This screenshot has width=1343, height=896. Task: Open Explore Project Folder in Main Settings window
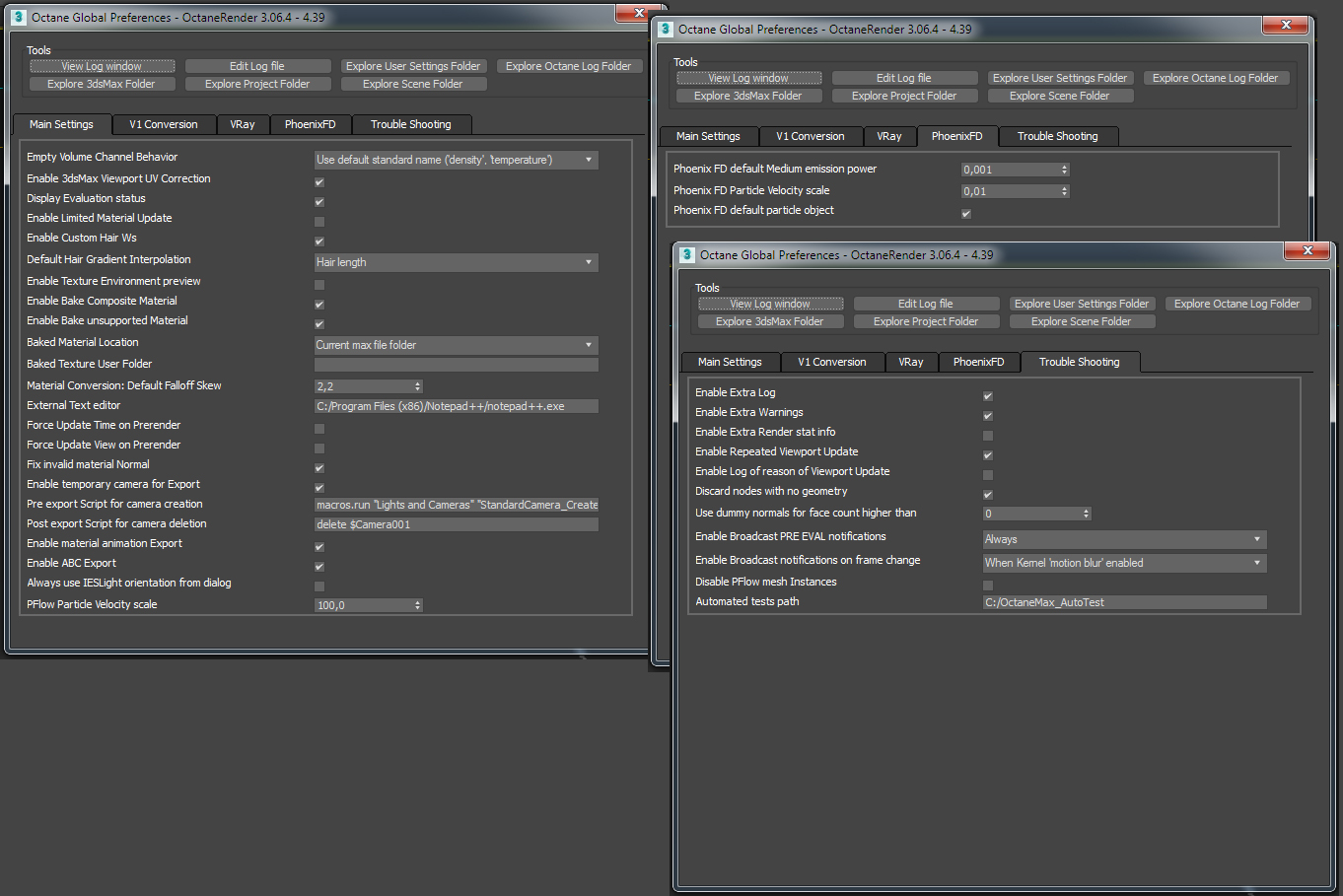(257, 84)
